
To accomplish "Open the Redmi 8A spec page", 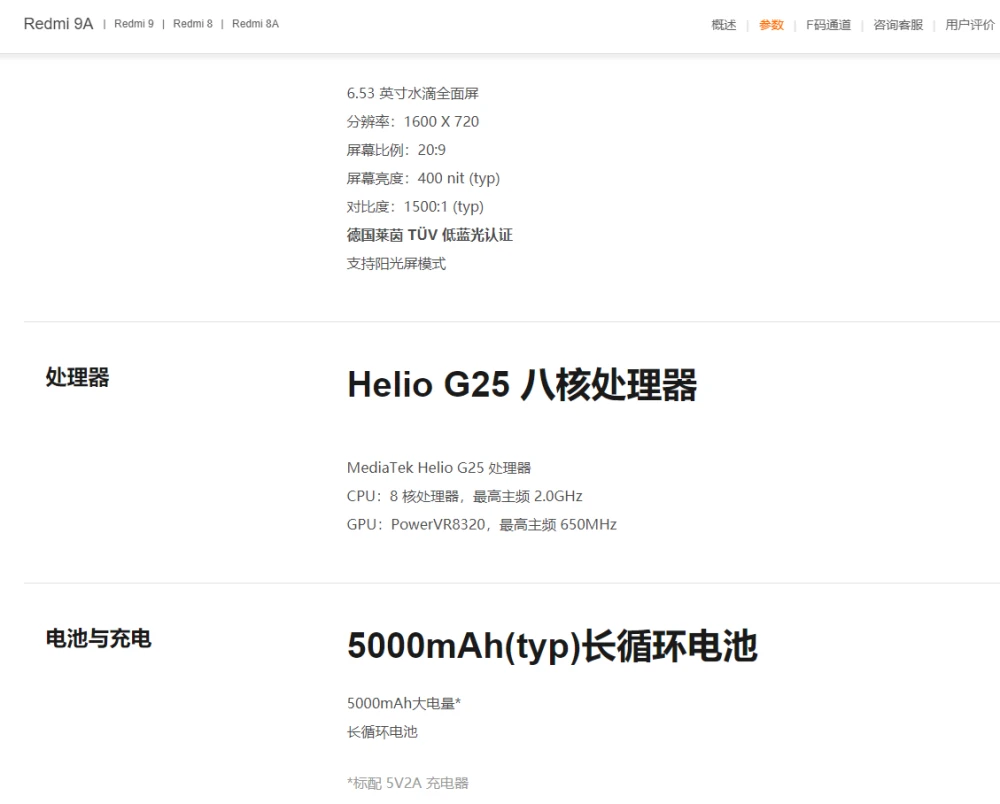I will click(x=254, y=23).
